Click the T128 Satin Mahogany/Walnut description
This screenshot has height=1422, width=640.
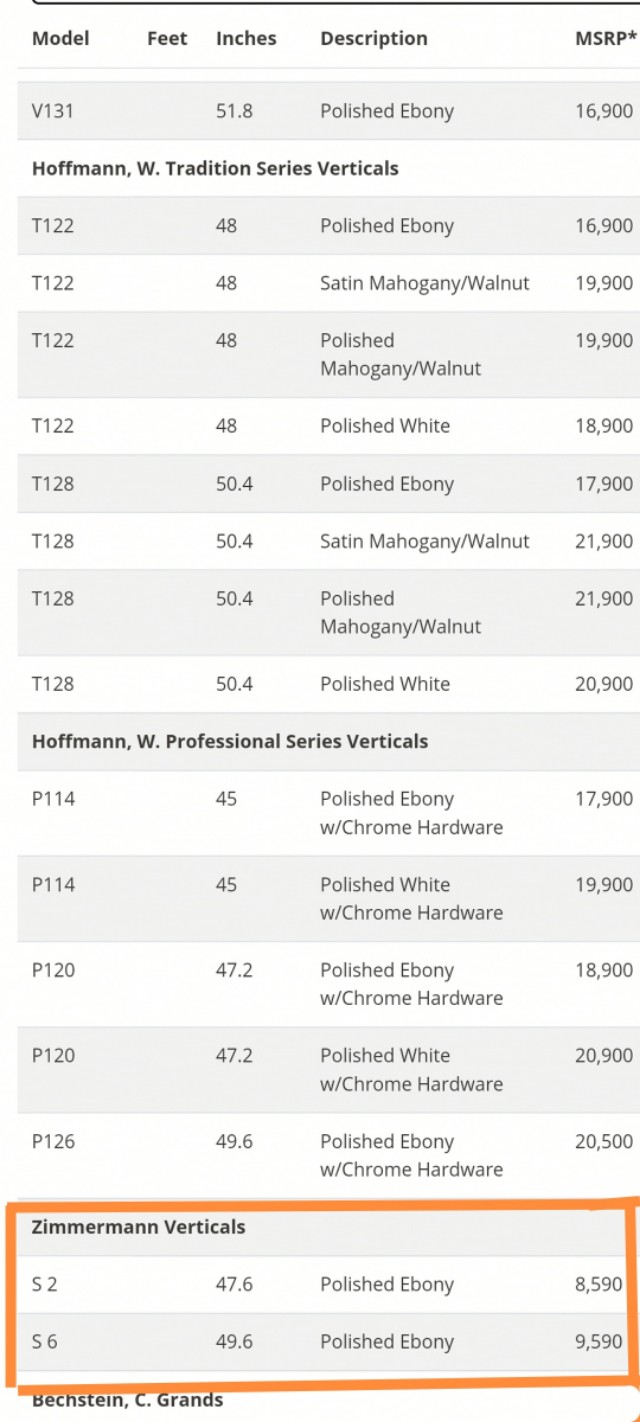coord(425,541)
